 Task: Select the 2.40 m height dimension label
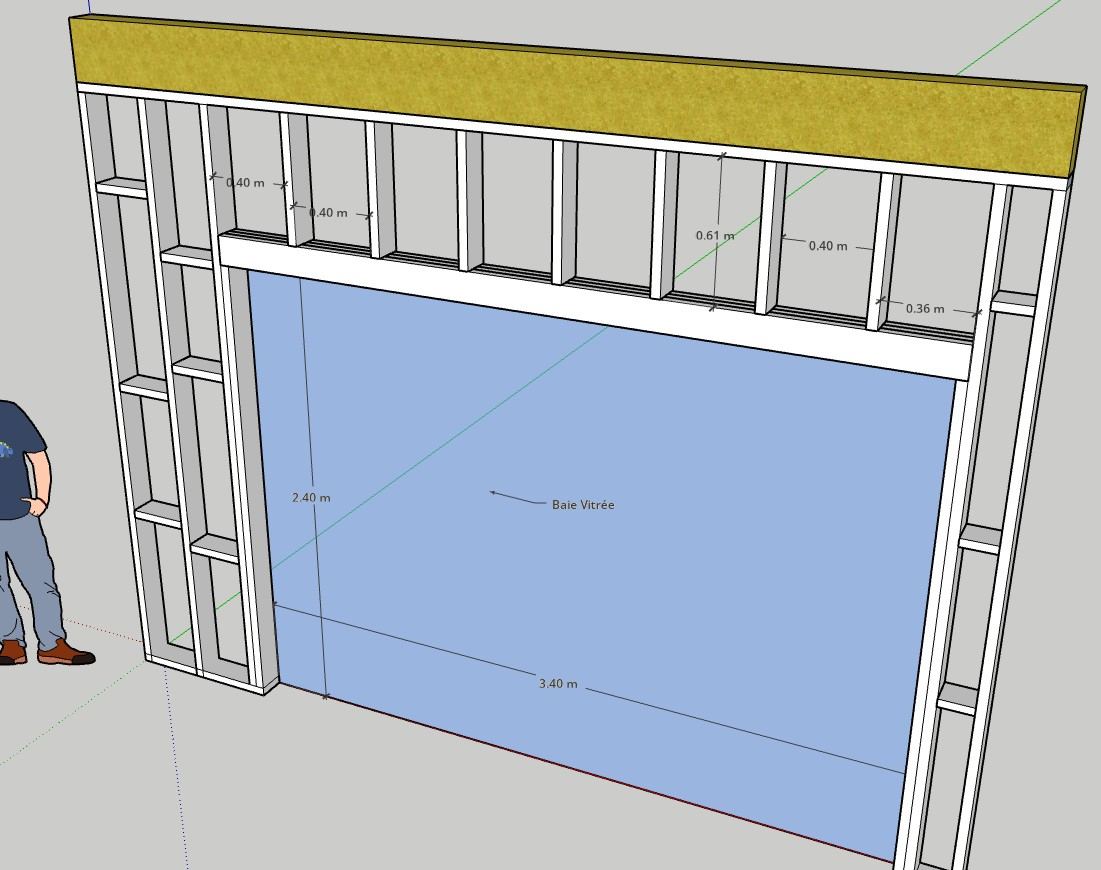coord(311,497)
